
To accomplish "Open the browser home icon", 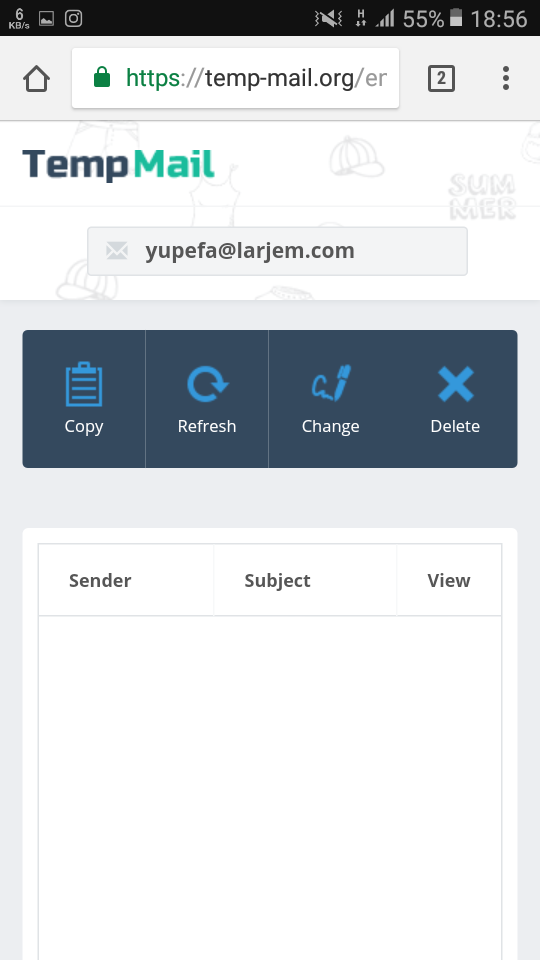I will (36, 78).
